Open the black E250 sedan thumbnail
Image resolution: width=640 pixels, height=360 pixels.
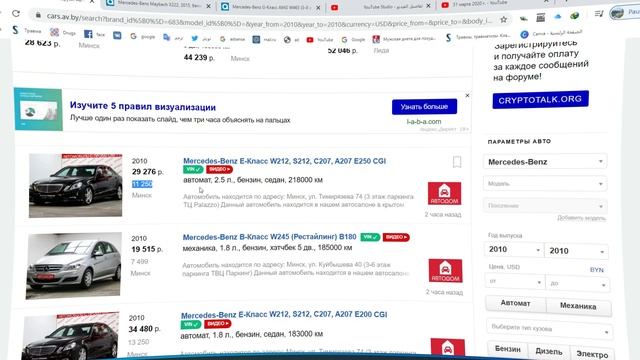tap(76, 185)
